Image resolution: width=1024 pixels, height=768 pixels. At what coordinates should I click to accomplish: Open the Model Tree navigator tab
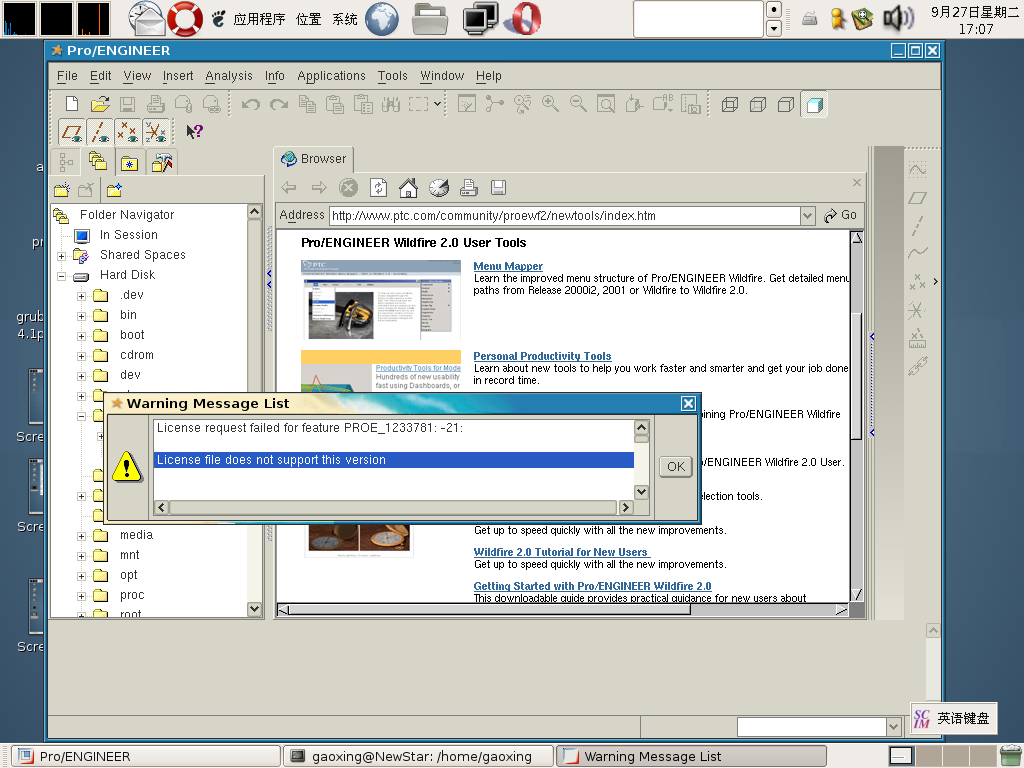(66, 162)
